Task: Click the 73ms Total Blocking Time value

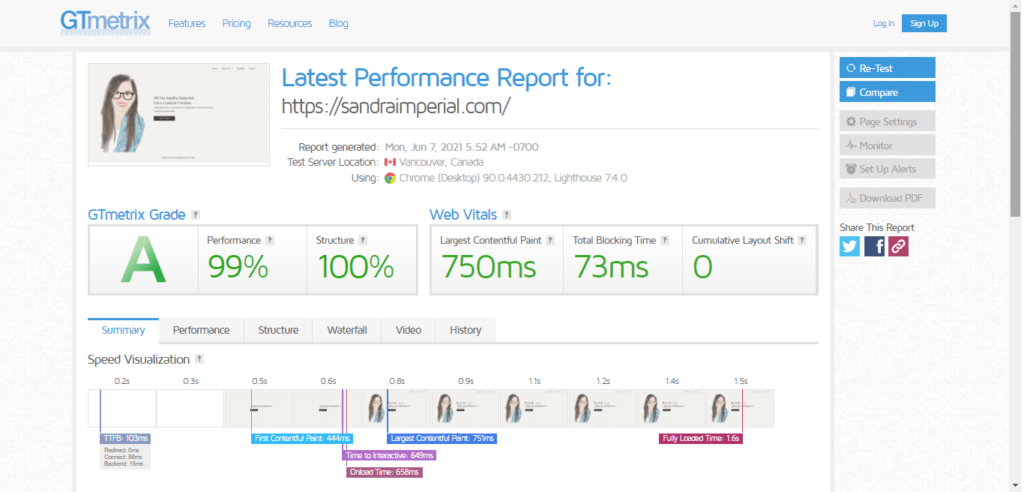Action: tap(611, 267)
